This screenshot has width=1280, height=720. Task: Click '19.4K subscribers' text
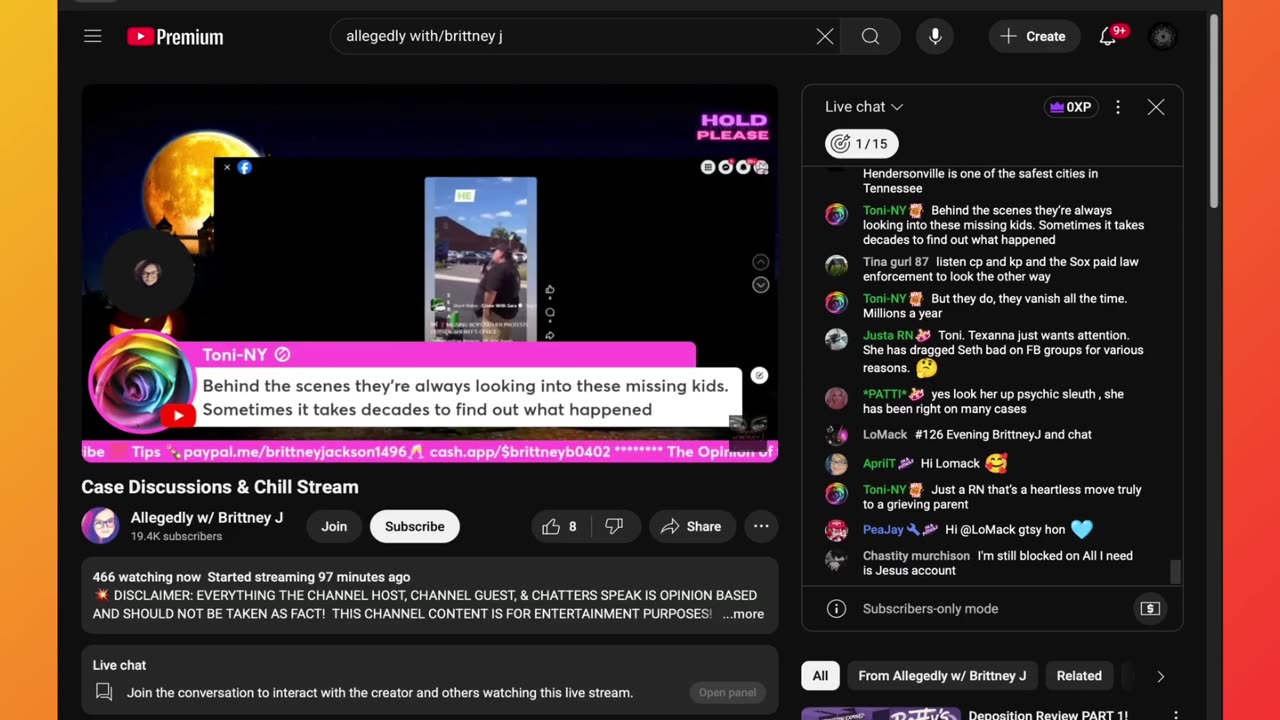click(177, 537)
